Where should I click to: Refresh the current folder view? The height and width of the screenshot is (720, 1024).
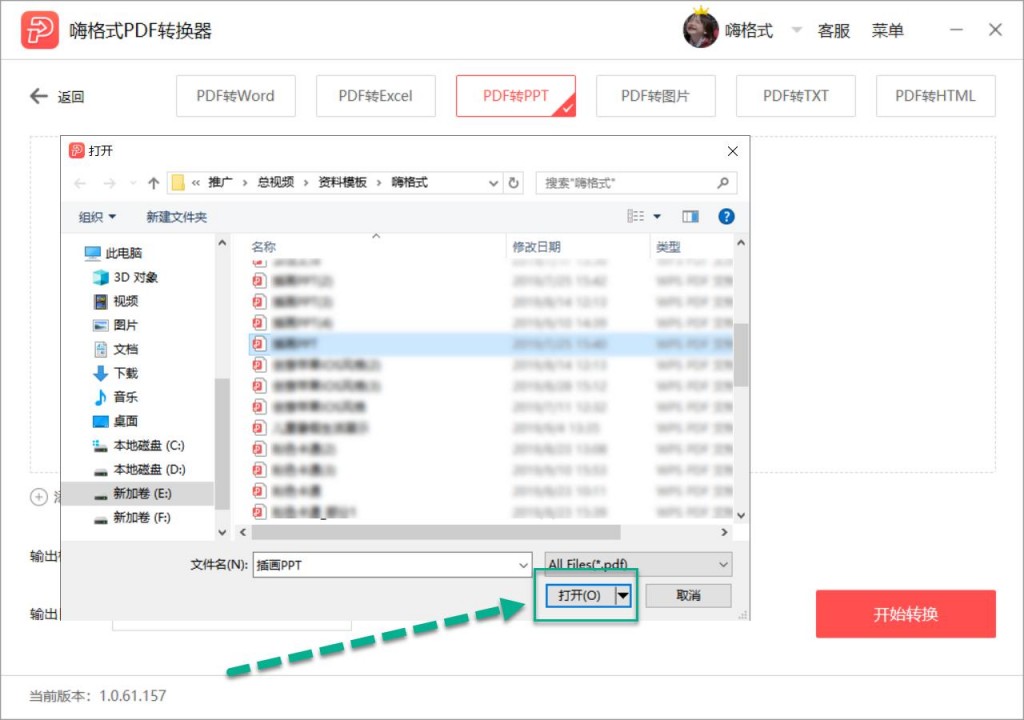coord(514,183)
